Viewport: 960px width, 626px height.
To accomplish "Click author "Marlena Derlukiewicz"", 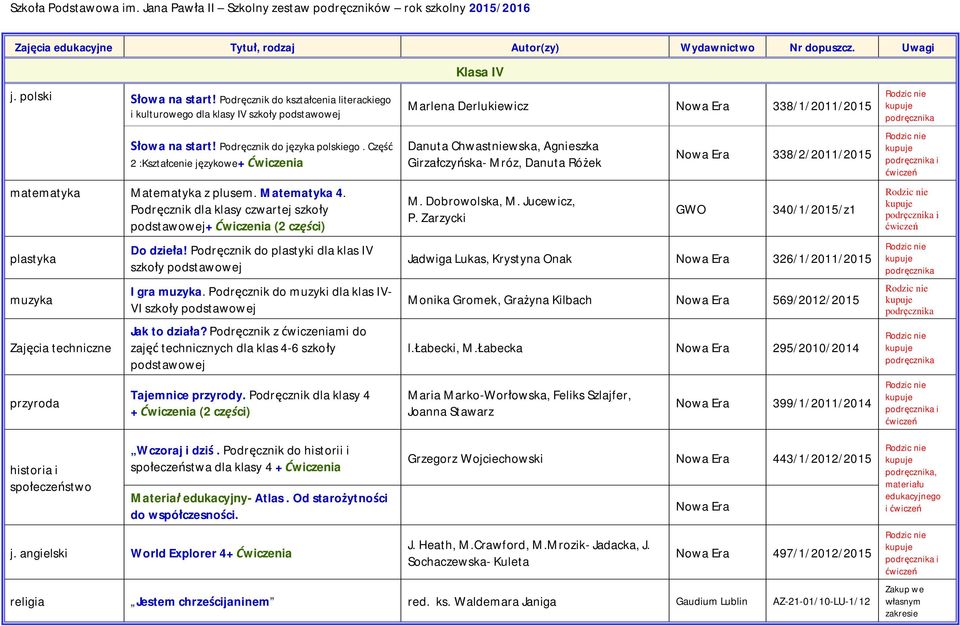I will point(468,106).
